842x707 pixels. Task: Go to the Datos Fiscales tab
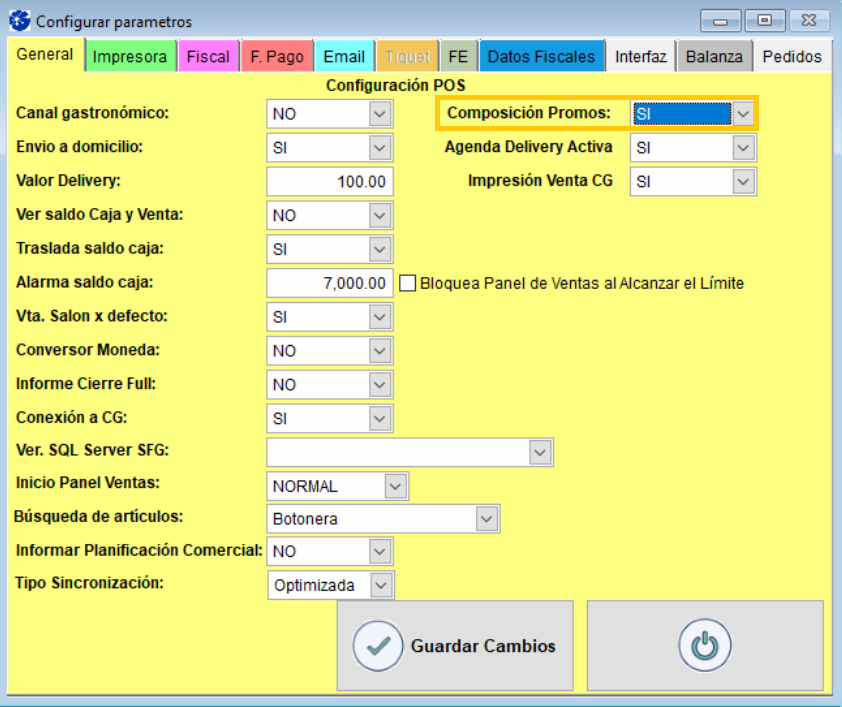point(541,57)
